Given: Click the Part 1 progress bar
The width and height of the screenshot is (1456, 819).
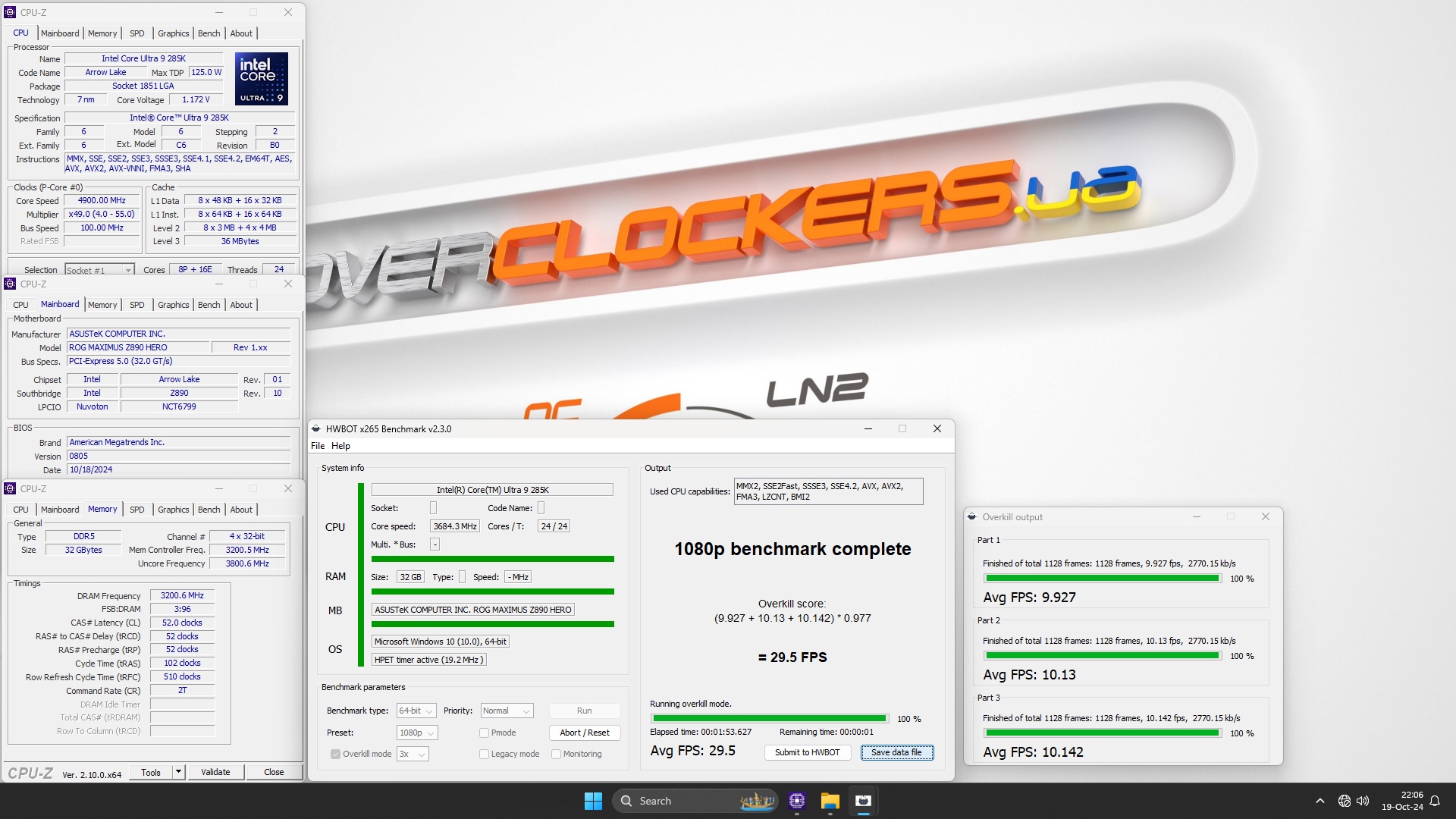Looking at the screenshot, I should pos(1102,578).
